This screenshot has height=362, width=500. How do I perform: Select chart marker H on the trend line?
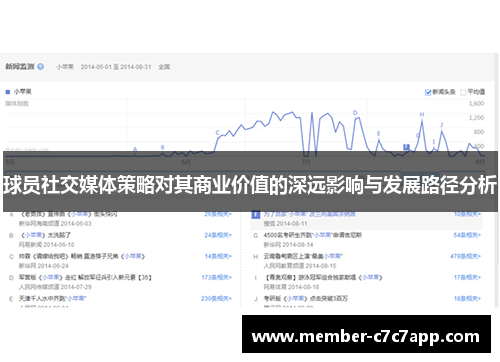[x=422, y=114]
